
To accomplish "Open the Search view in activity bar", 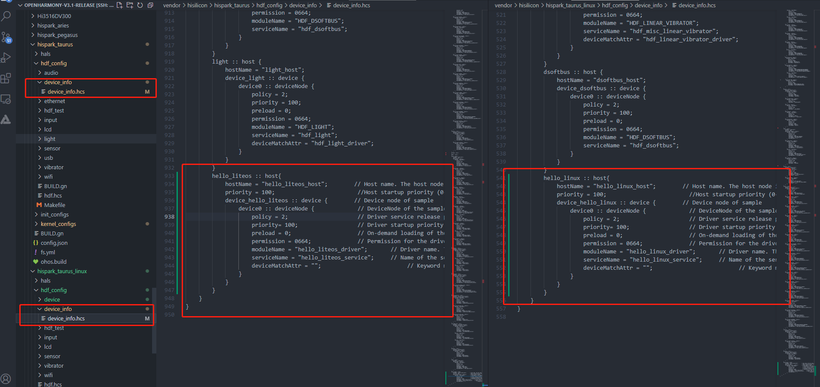I will coord(6,16).
